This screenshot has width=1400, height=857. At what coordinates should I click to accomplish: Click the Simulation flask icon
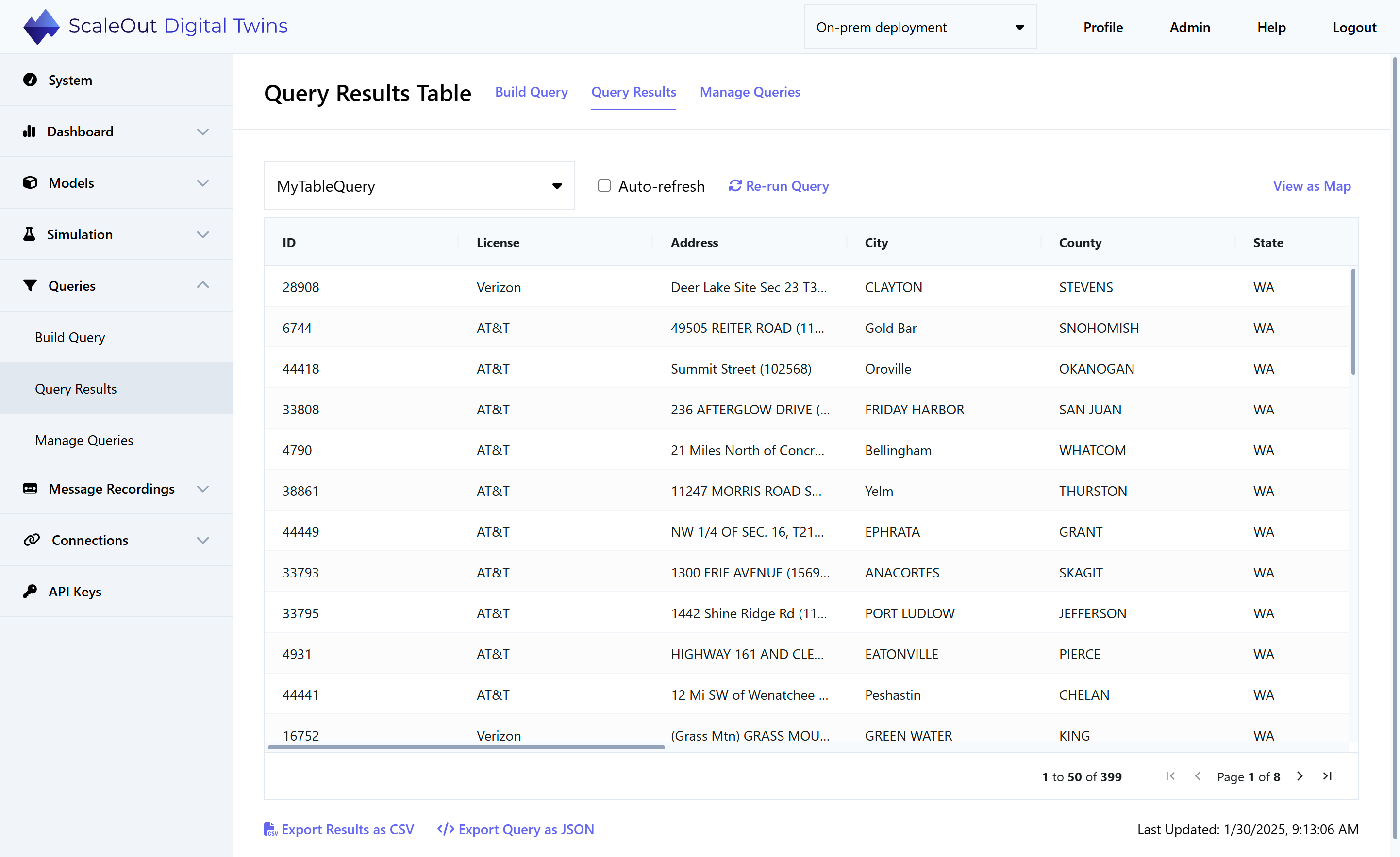(29, 234)
